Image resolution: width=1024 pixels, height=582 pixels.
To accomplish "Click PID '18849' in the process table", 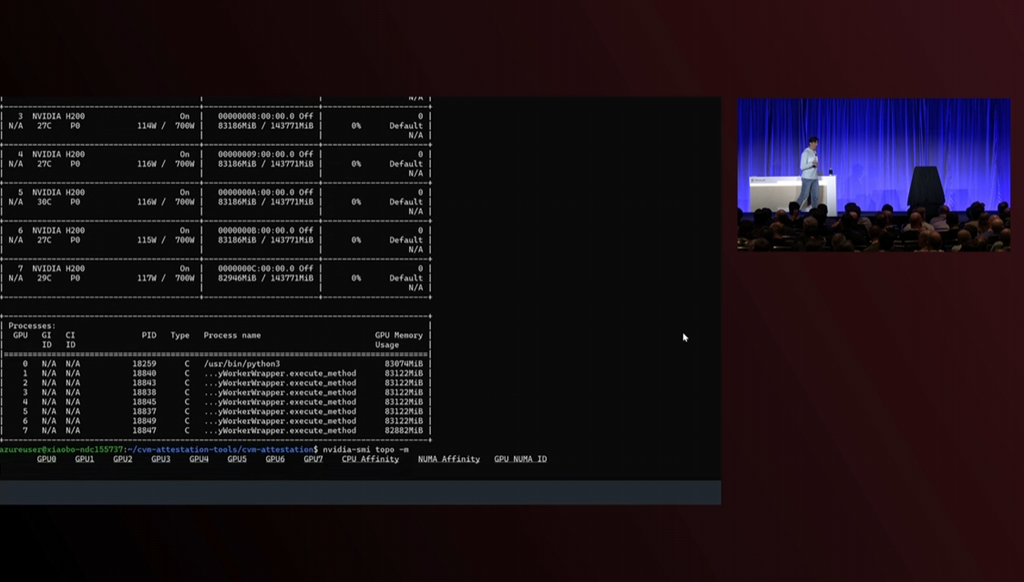I will point(144,421).
